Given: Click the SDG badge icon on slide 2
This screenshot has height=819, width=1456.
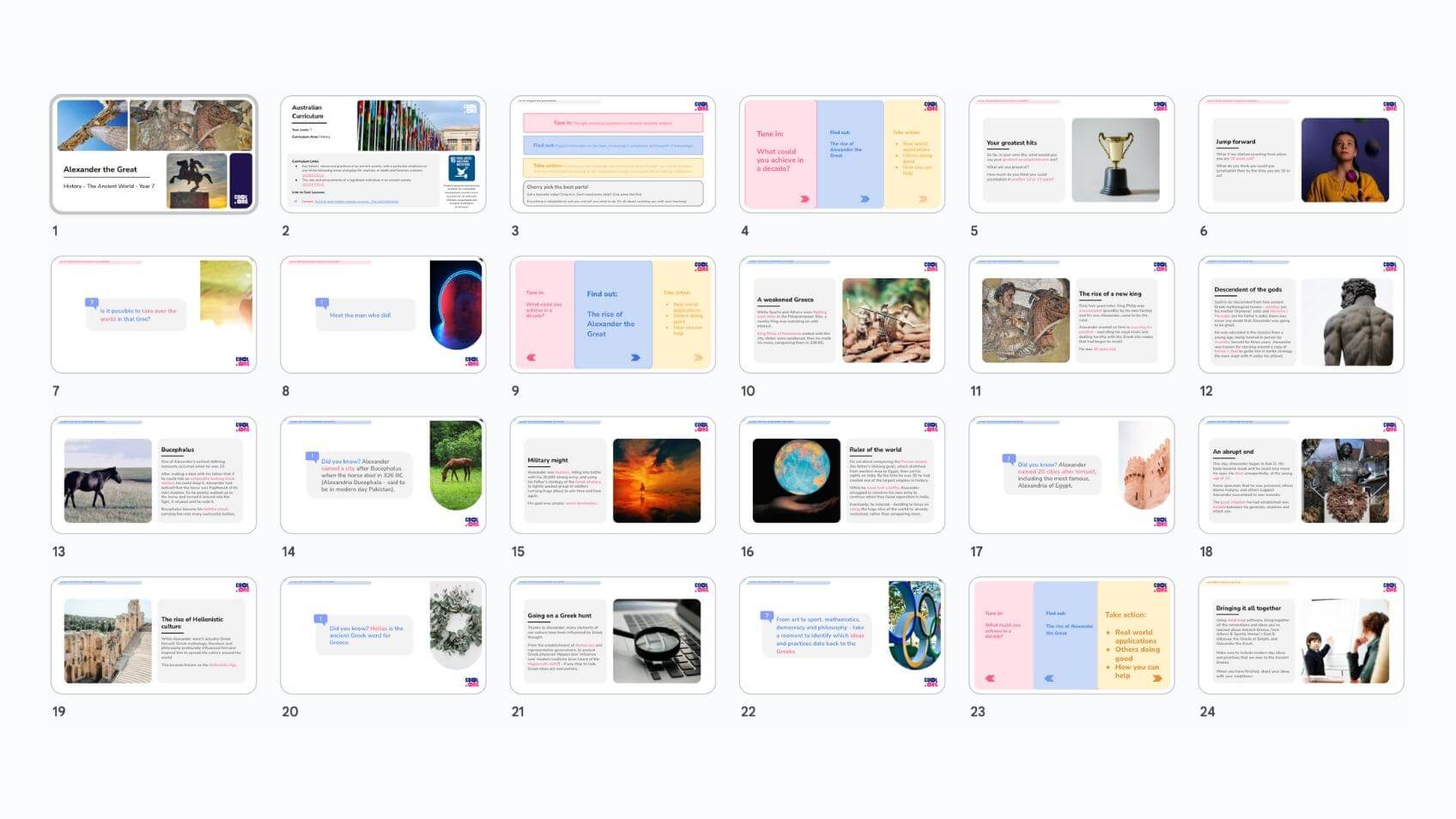Looking at the screenshot, I should (x=461, y=167).
